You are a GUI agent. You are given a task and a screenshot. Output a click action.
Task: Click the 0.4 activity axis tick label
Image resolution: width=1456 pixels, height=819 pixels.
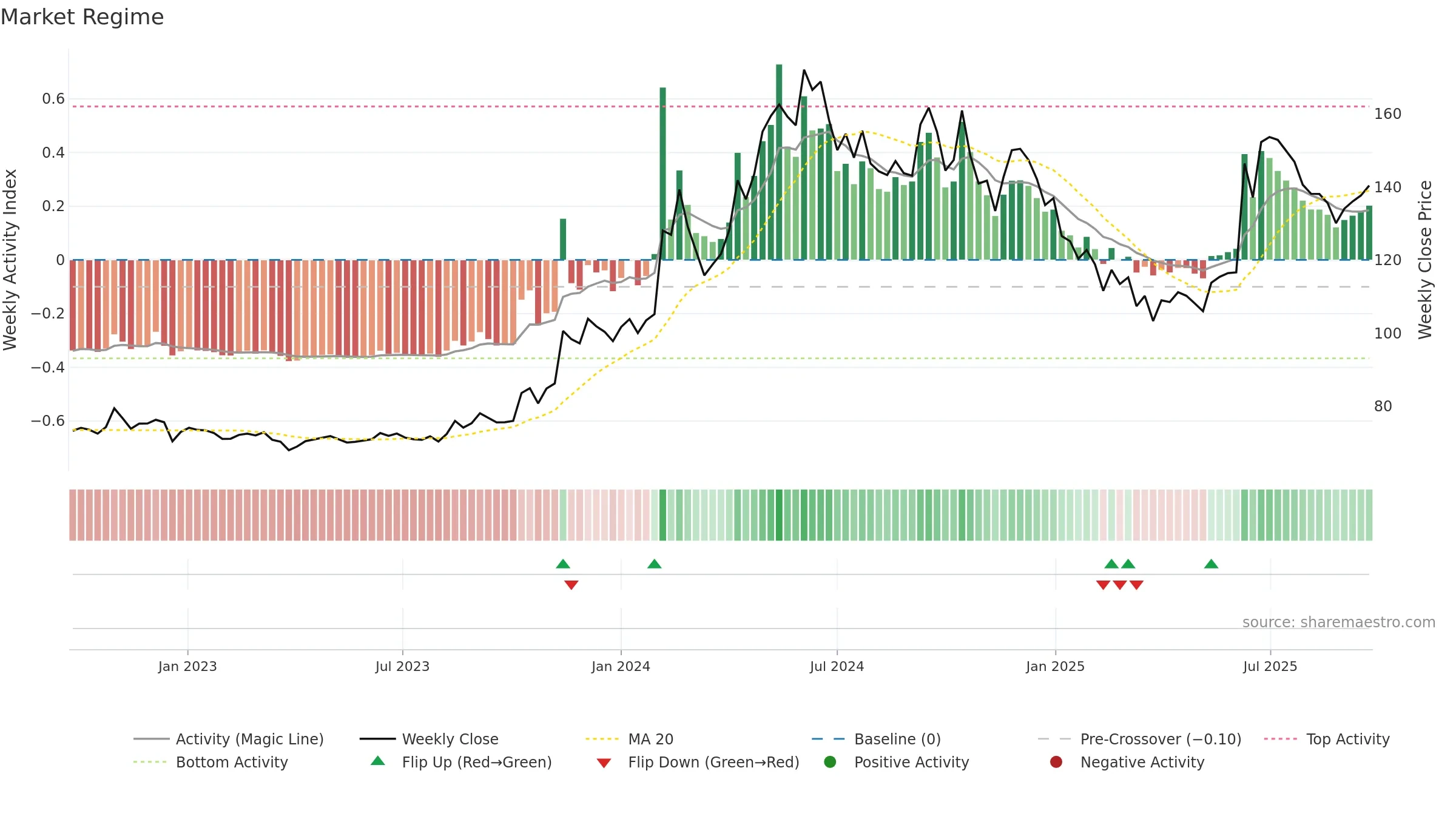click(53, 153)
